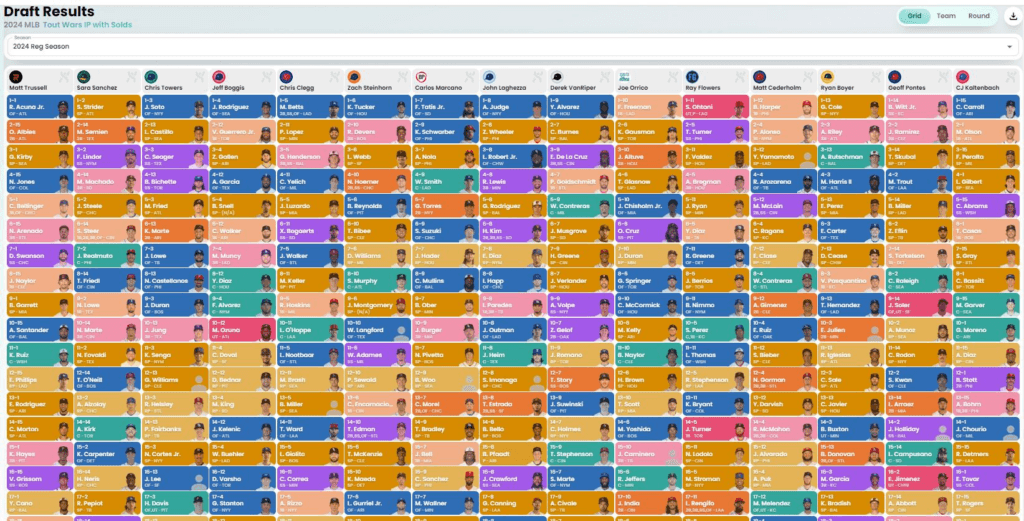
Task: Click Sara Sanchez's team avatar icon
Action: tap(83, 76)
